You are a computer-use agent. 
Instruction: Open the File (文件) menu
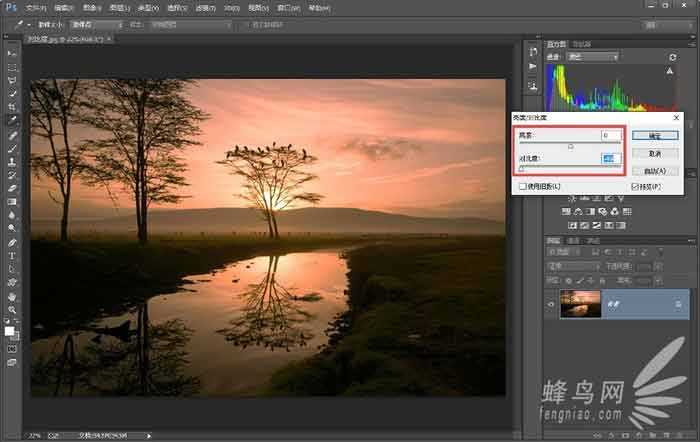click(x=35, y=7)
